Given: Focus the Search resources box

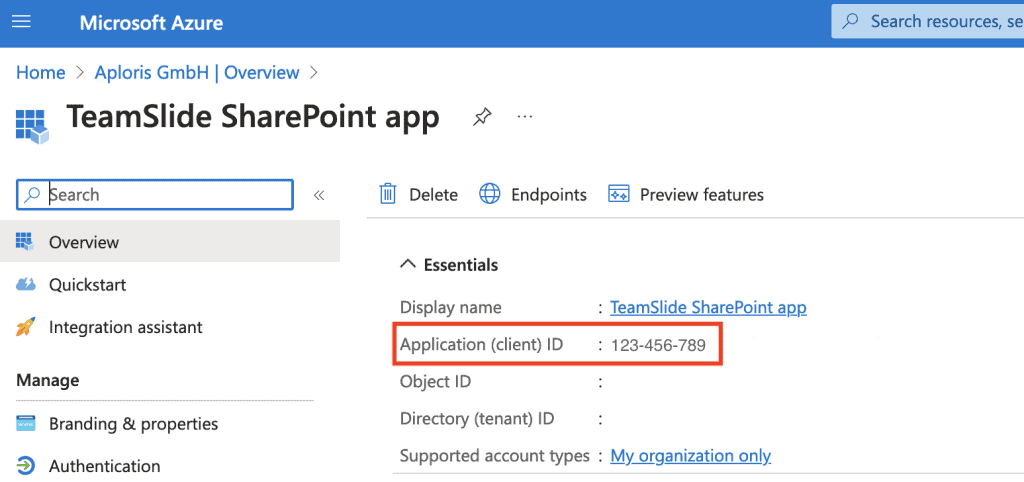Looking at the screenshot, I should [927, 22].
